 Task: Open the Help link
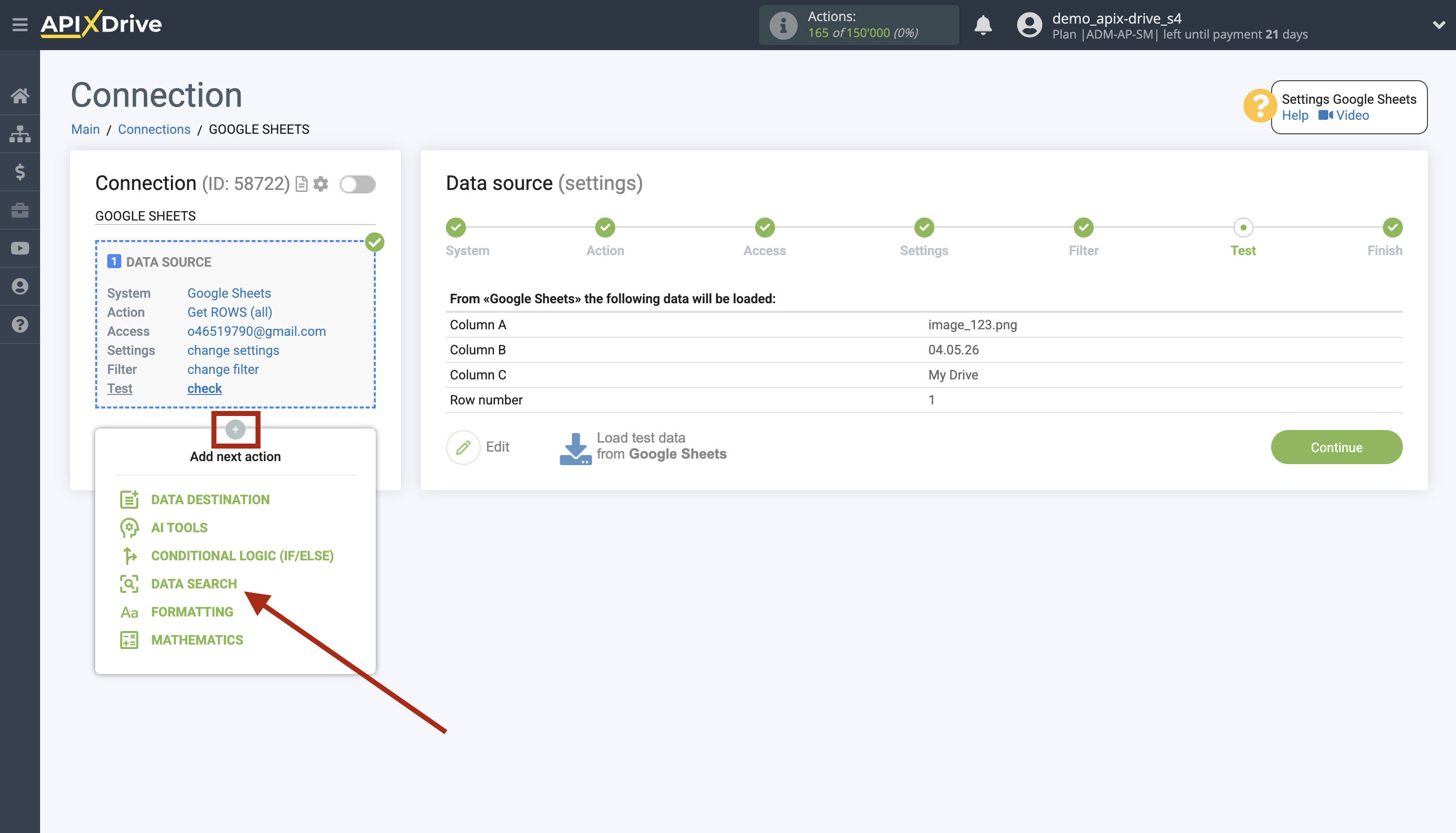[x=1295, y=116]
